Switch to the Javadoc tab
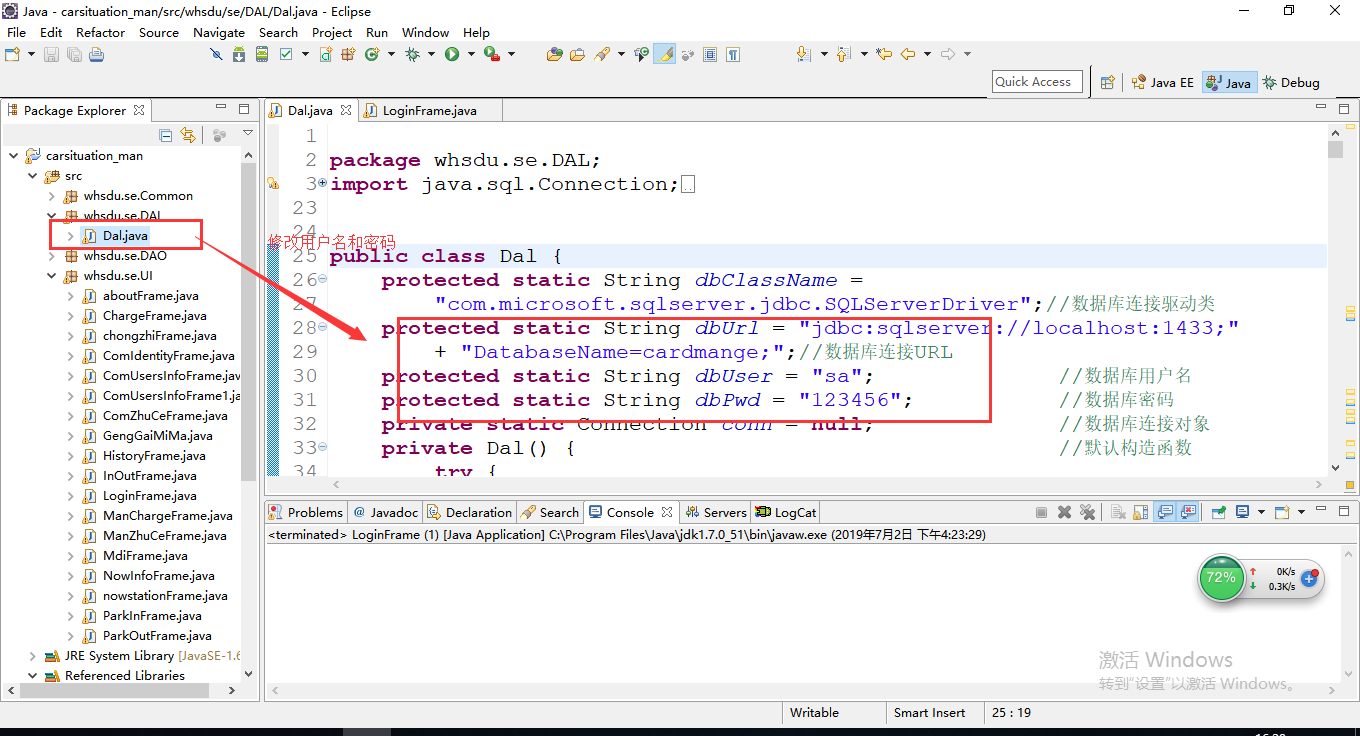 [x=386, y=512]
